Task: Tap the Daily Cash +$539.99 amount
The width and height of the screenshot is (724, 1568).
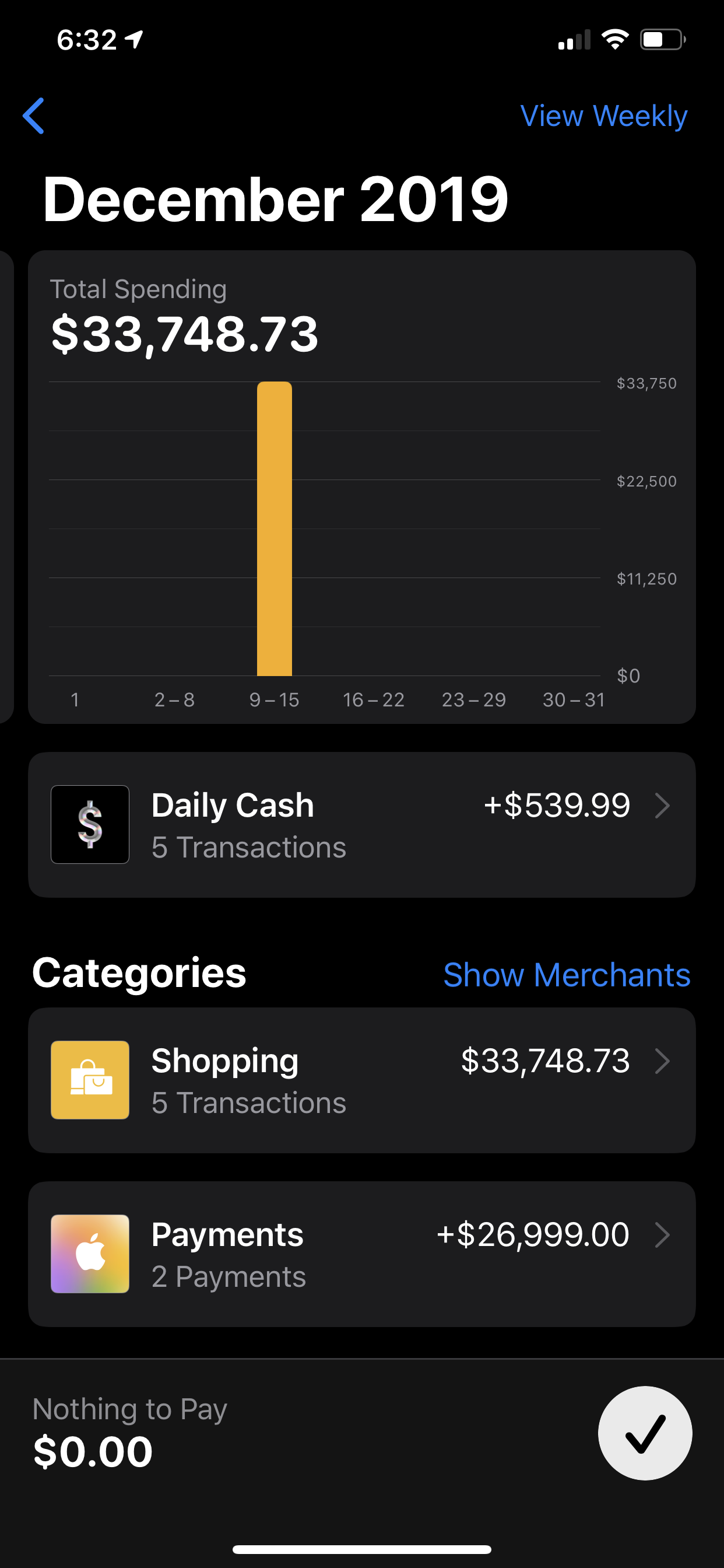Action: [x=557, y=806]
